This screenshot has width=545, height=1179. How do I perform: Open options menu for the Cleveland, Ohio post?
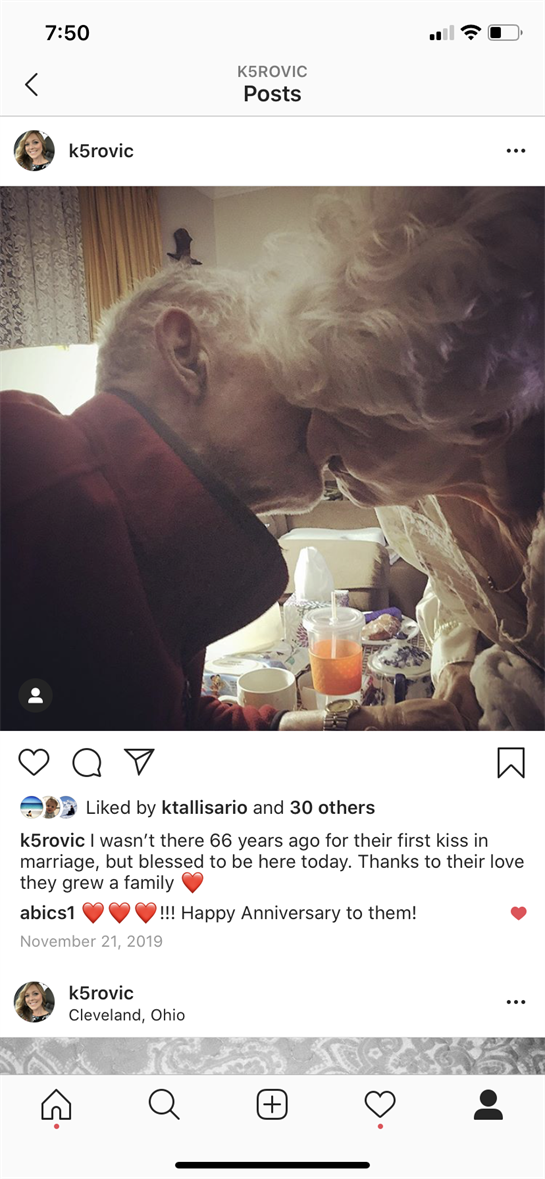(x=516, y=1002)
